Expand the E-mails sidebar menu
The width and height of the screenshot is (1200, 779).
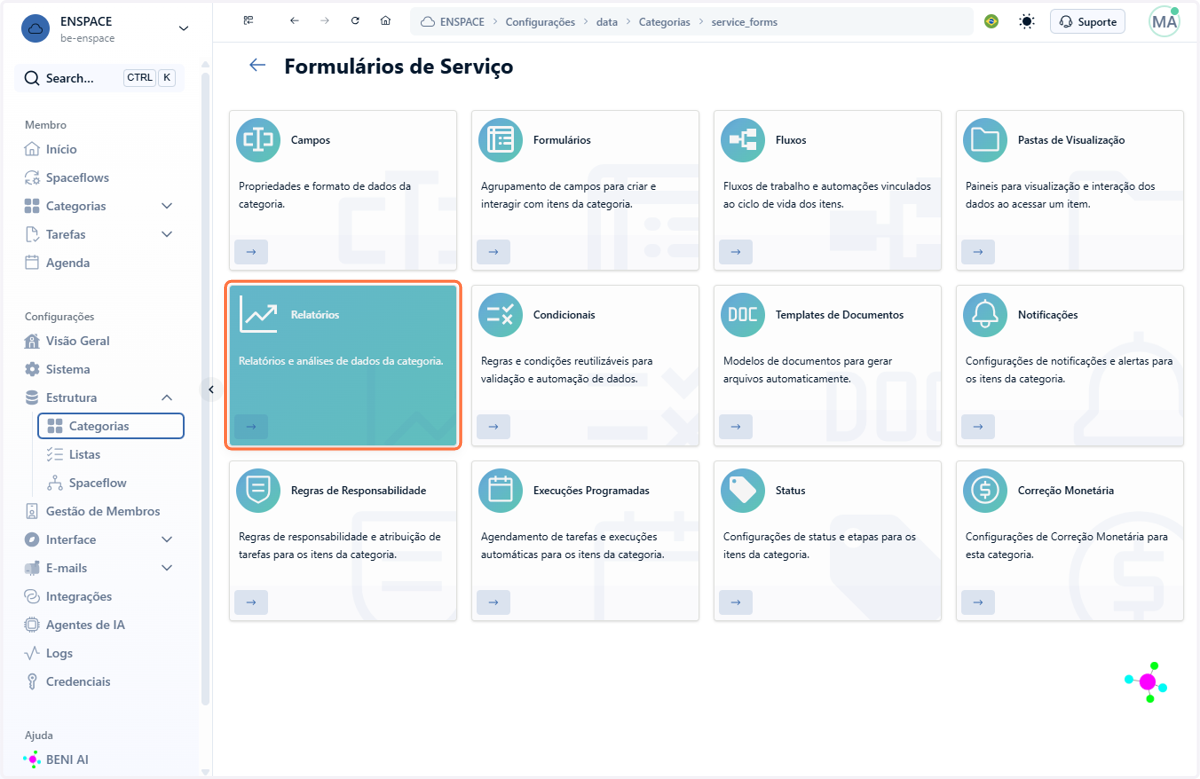point(167,568)
